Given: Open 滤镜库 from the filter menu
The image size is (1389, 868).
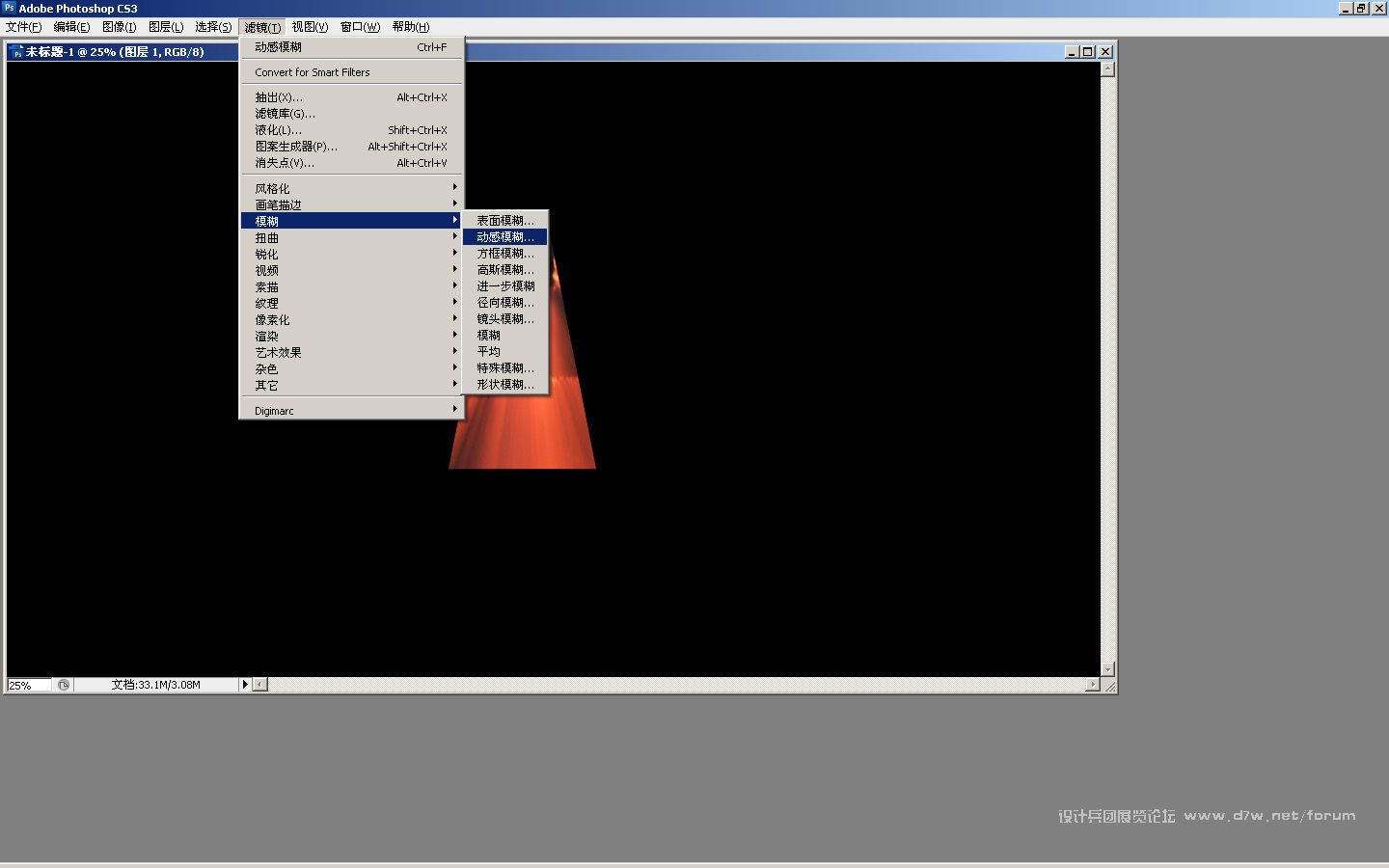Looking at the screenshot, I should 285,114.
